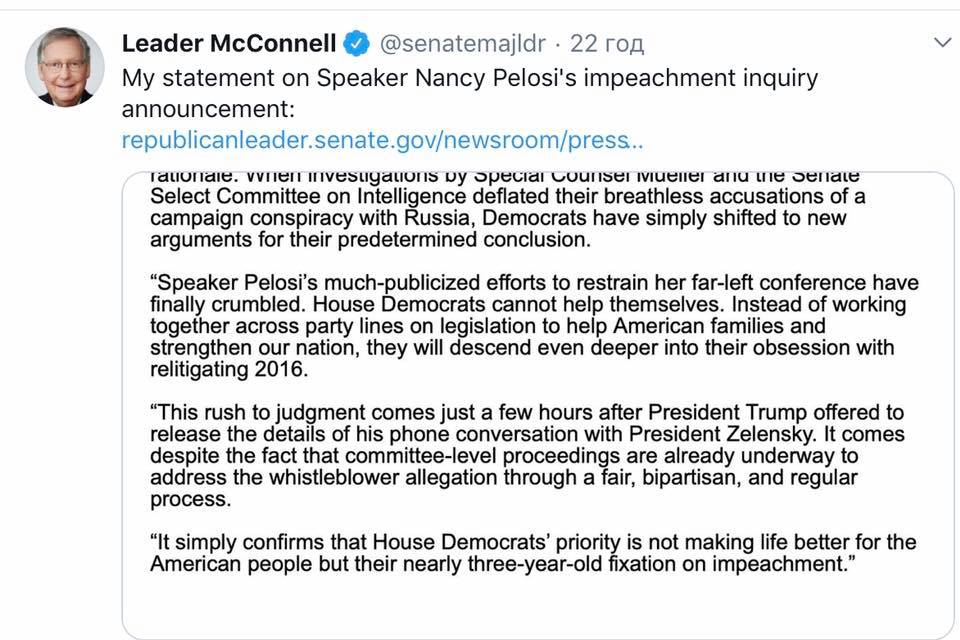This screenshot has height=640, width=960.
Task: Select the paragraph beginning "This rush to judgment"
Action: tap(527, 456)
